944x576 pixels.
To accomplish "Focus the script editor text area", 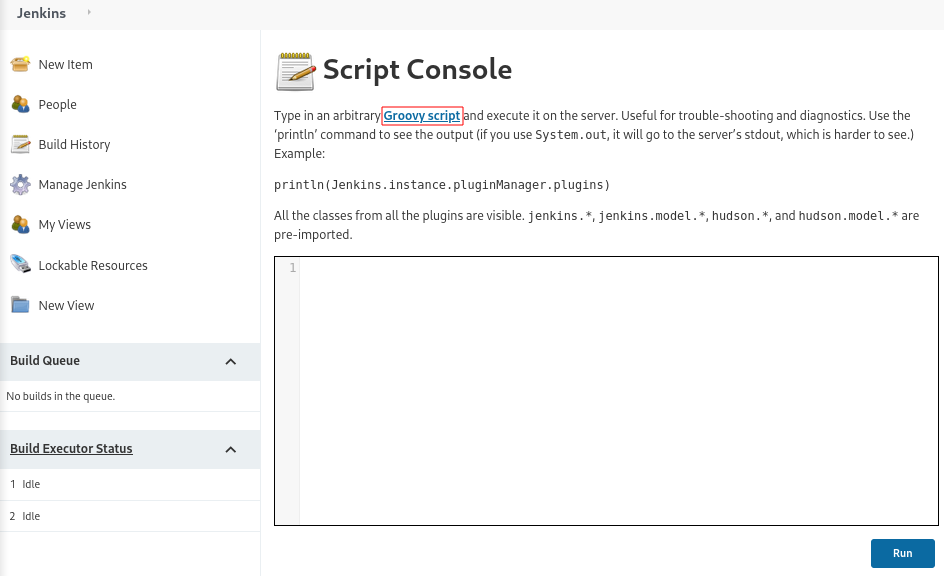I will [x=619, y=391].
